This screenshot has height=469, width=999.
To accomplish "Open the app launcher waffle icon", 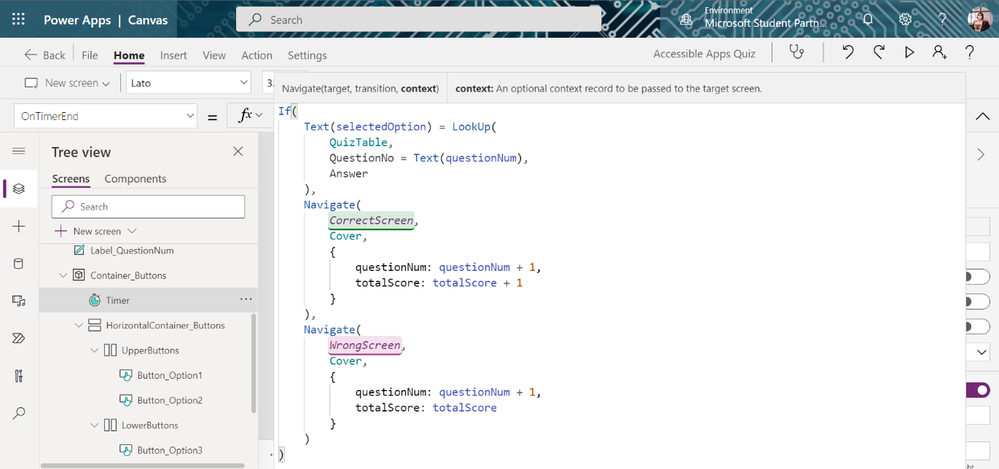I will (x=18, y=19).
